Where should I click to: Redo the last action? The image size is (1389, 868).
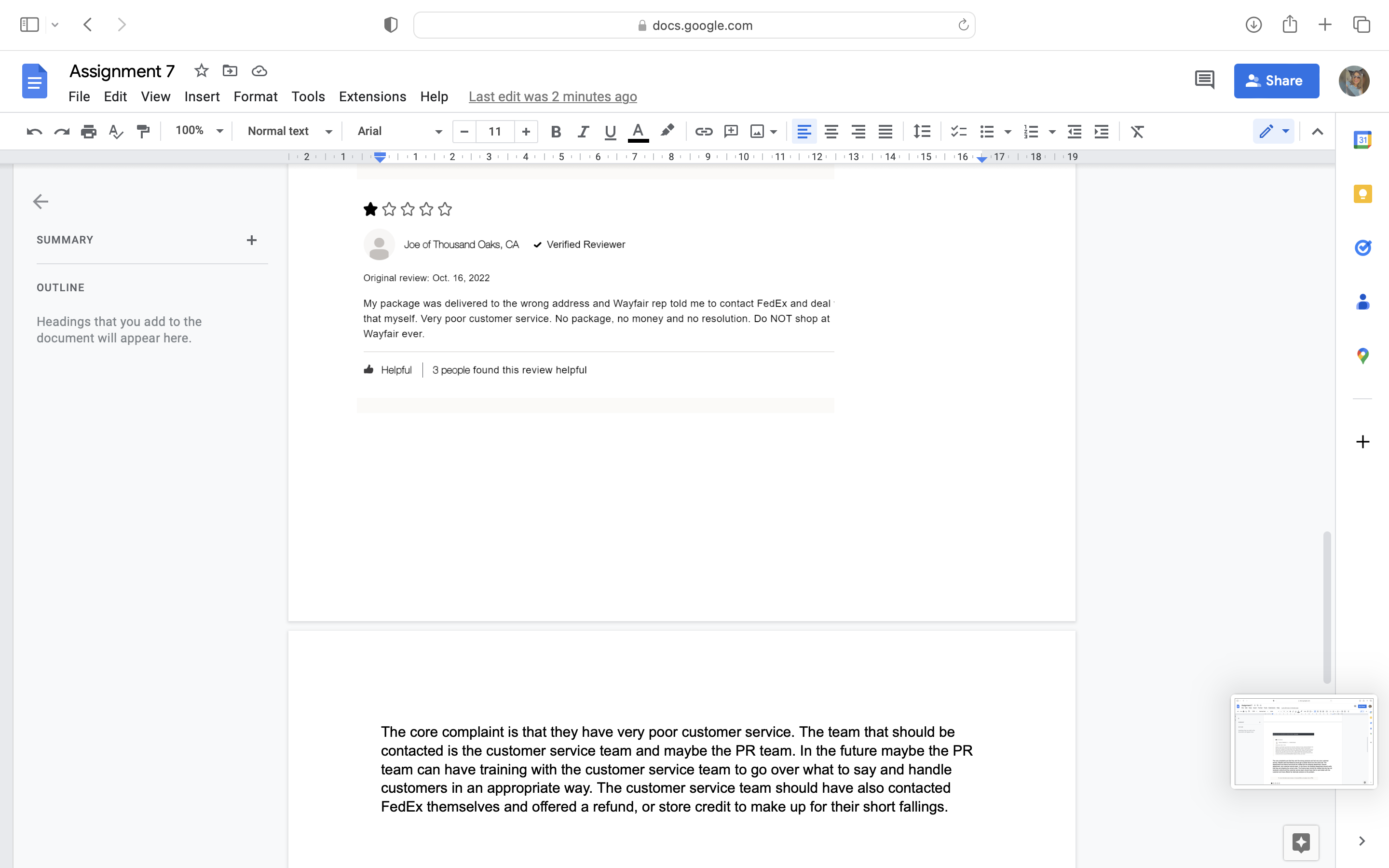tap(61, 132)
